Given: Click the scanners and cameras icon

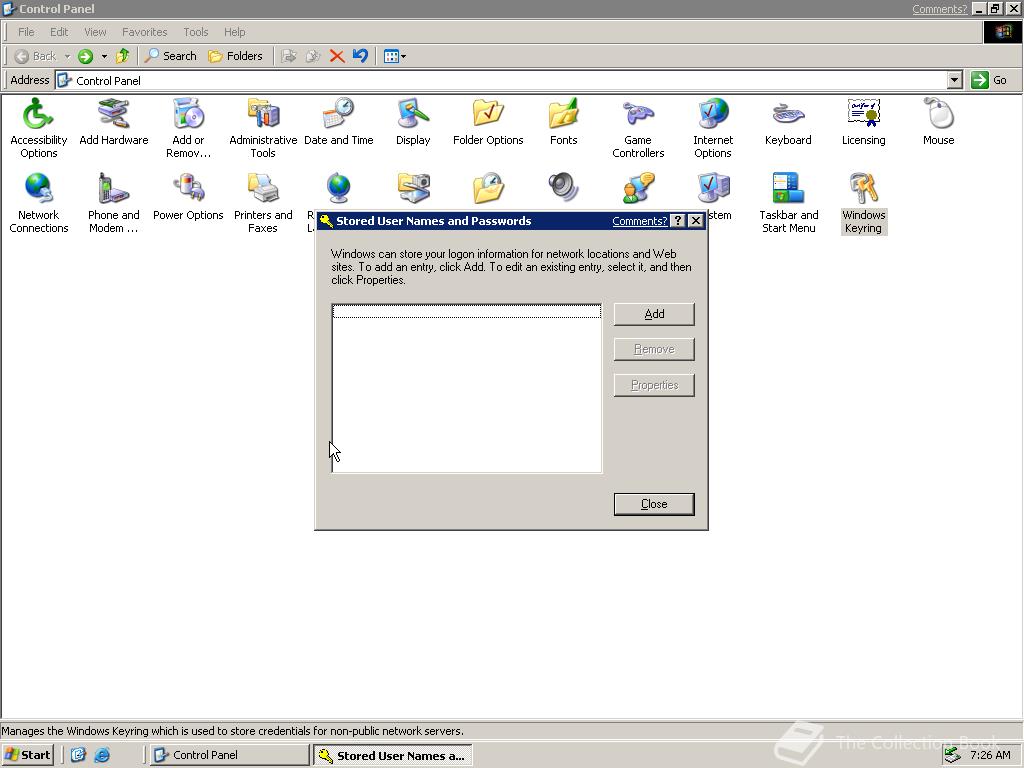Looking at the screenshot, I should coord(413,188).
